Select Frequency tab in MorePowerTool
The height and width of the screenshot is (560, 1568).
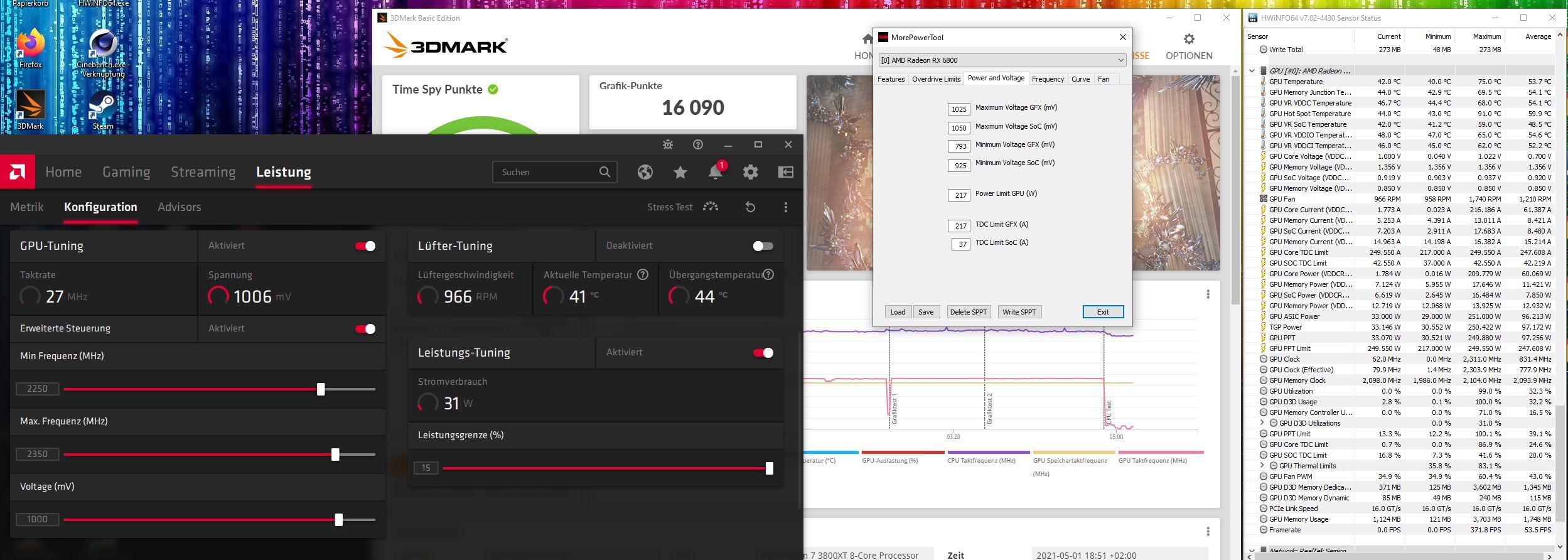1048,79
